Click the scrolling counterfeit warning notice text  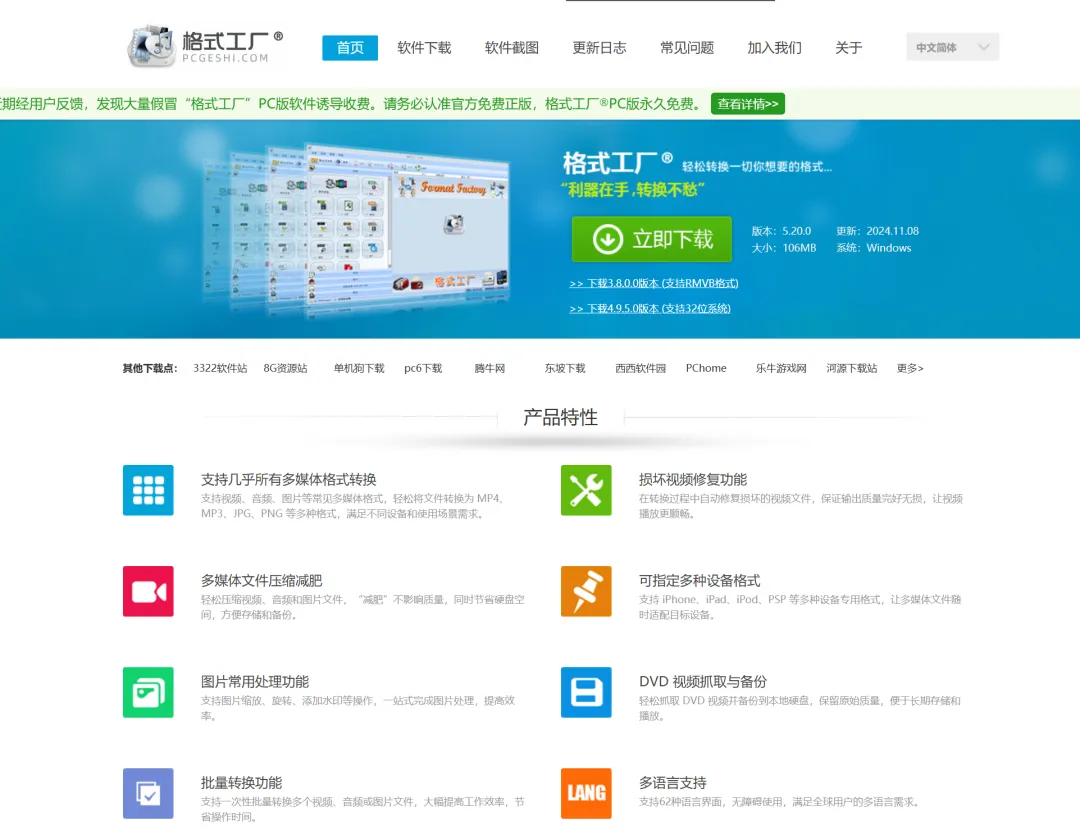(x=350, y=104)
